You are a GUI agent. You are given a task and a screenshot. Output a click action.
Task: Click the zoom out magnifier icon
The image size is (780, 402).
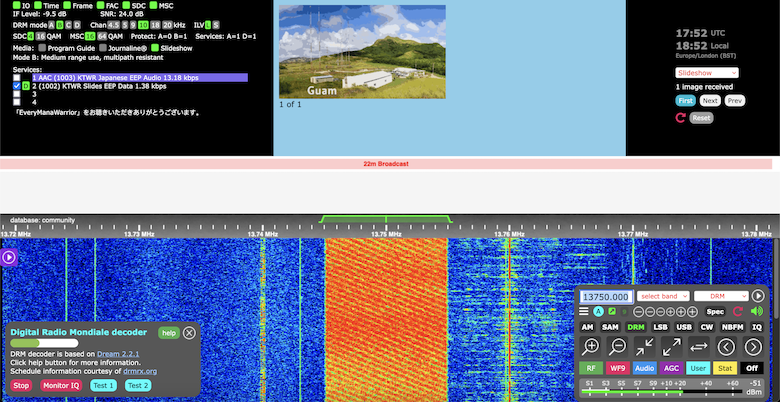[x=618, y=347]
